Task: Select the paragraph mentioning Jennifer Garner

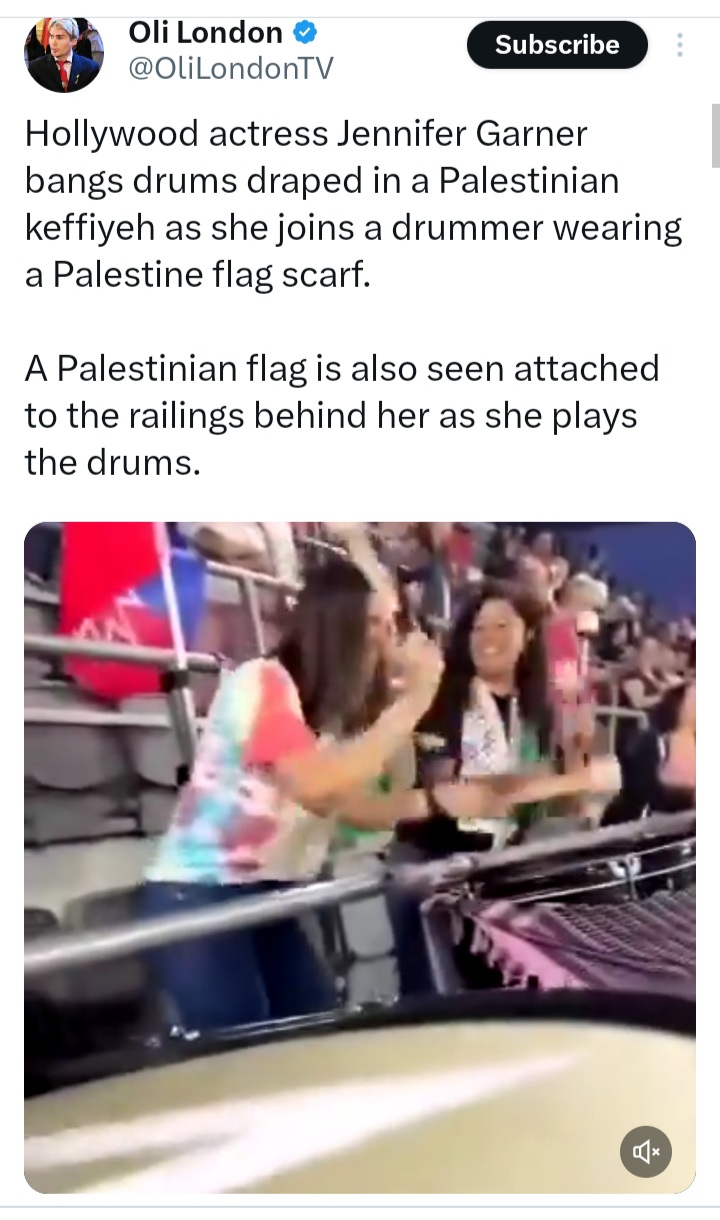Action: click(353, 204)
